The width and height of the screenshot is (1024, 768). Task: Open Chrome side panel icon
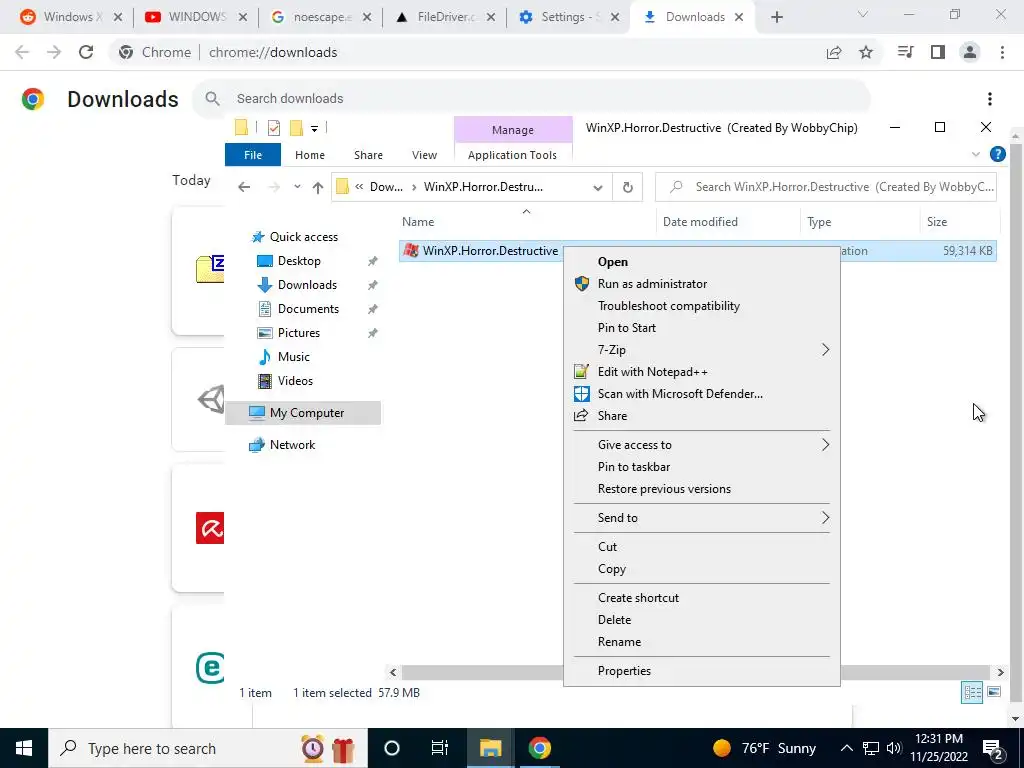[938, 52]
